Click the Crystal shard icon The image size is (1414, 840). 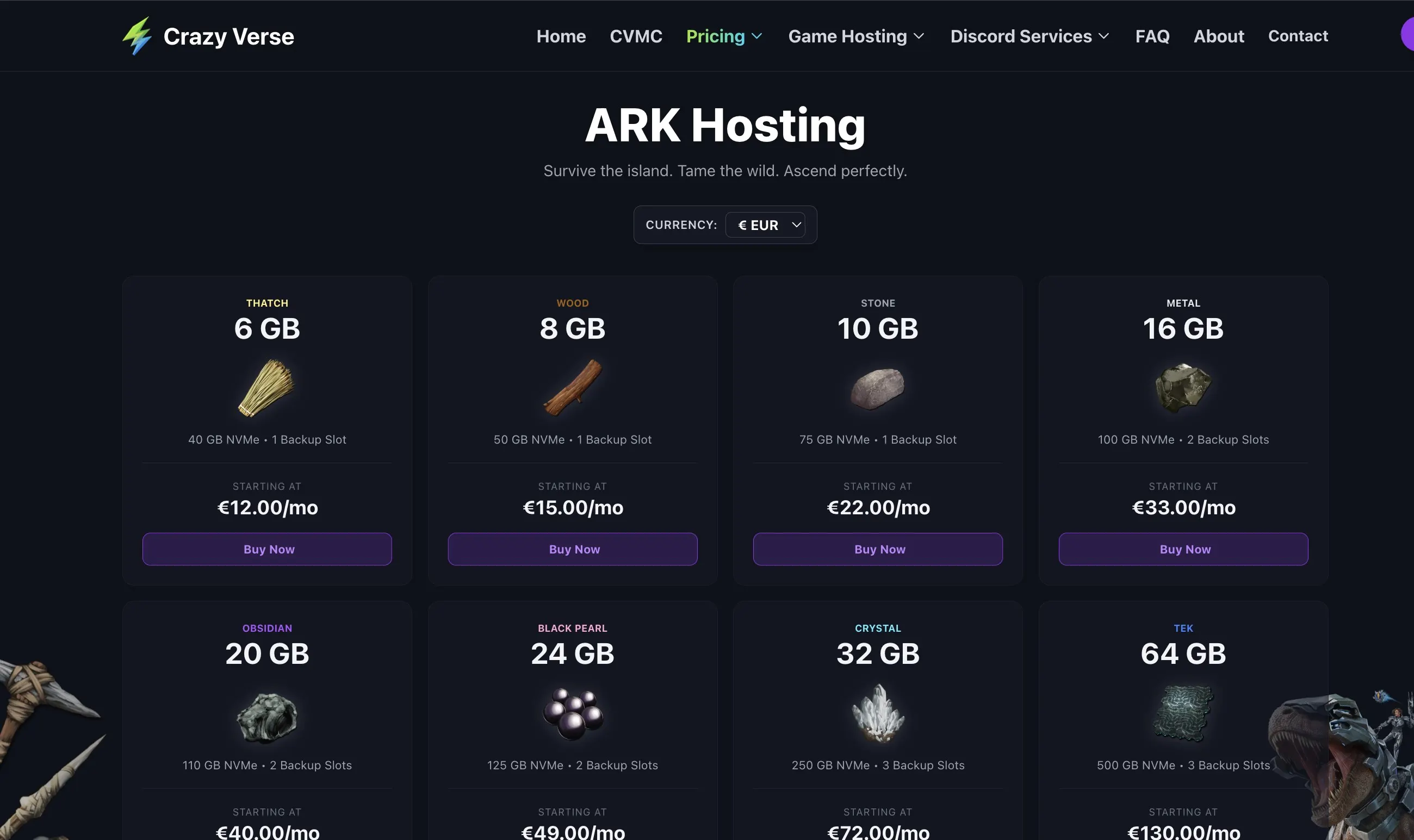tap(878, 713)
